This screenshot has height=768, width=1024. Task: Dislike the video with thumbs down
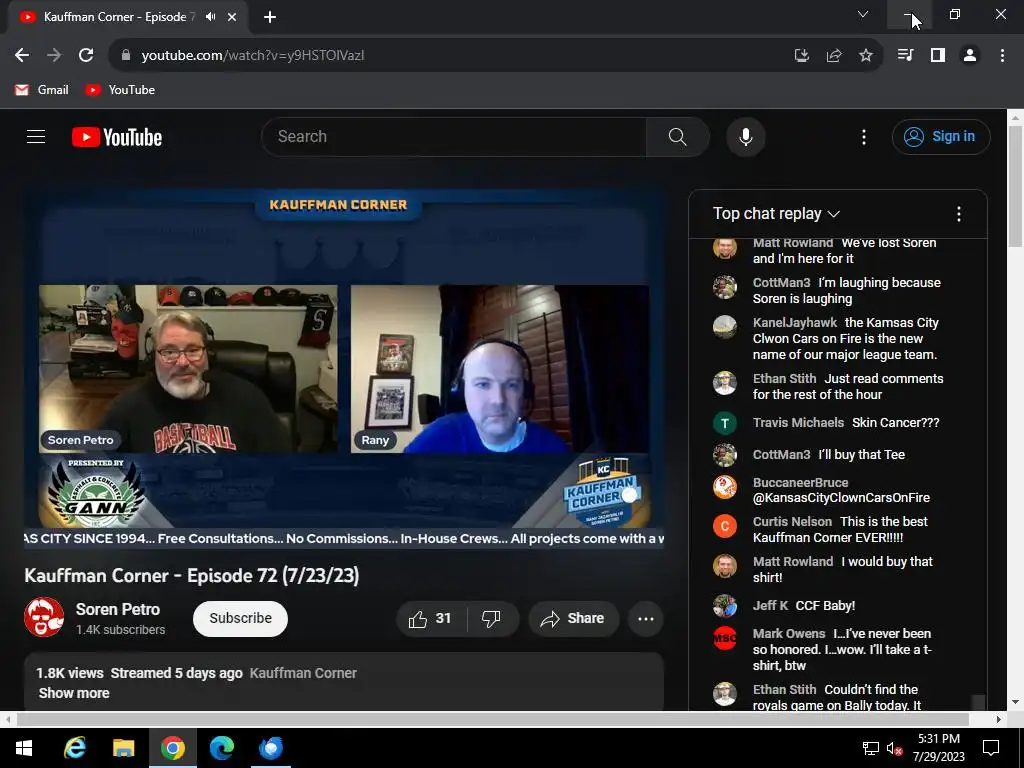click(x=492, y=618)
